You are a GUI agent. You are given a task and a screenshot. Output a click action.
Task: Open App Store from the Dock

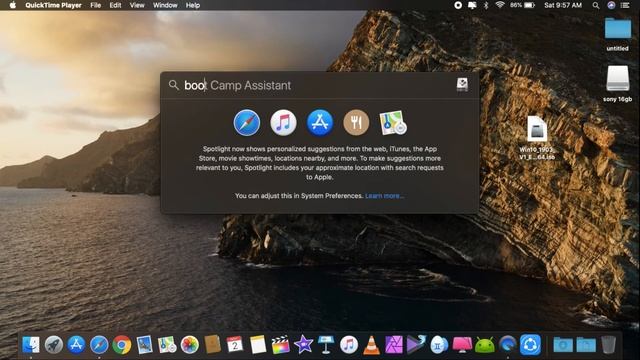pyautogui.click(x=76, y=345)
